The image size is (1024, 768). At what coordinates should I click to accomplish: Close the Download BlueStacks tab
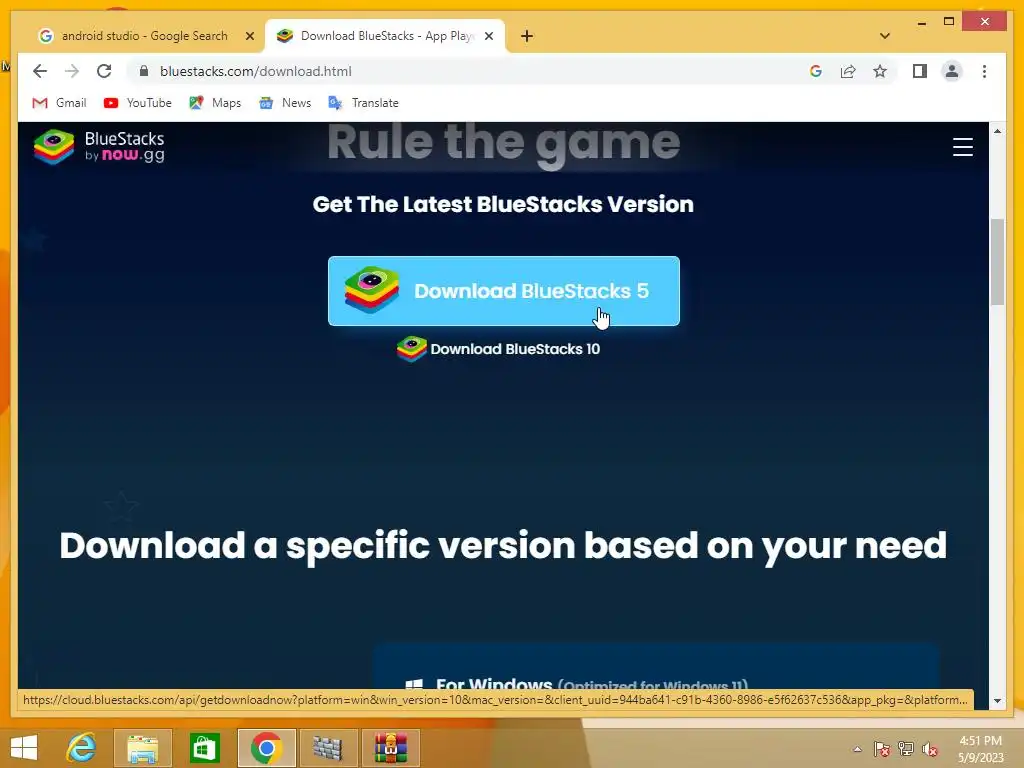[x=488, y=36]
